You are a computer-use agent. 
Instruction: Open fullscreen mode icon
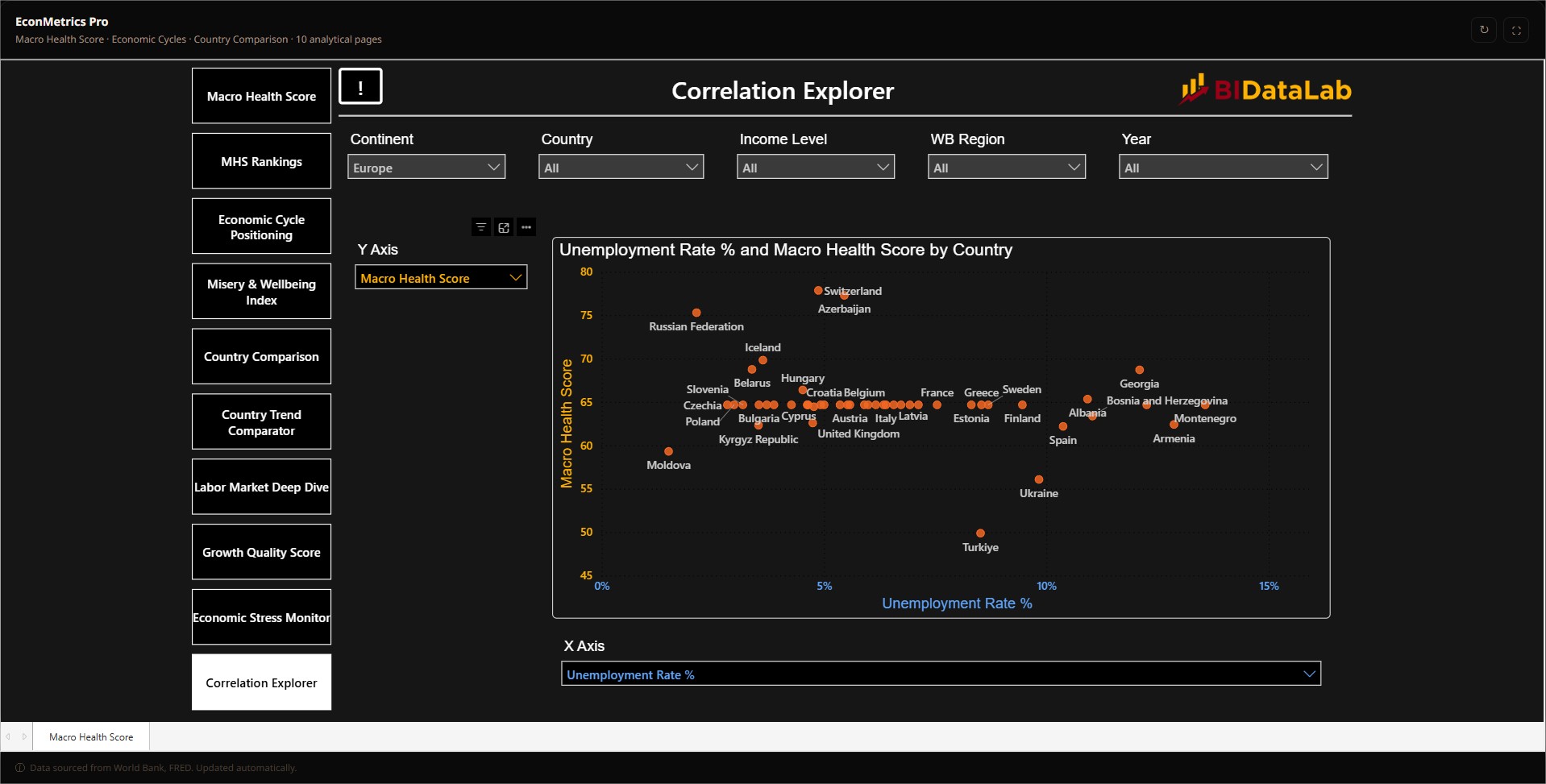click(1516, 30)
